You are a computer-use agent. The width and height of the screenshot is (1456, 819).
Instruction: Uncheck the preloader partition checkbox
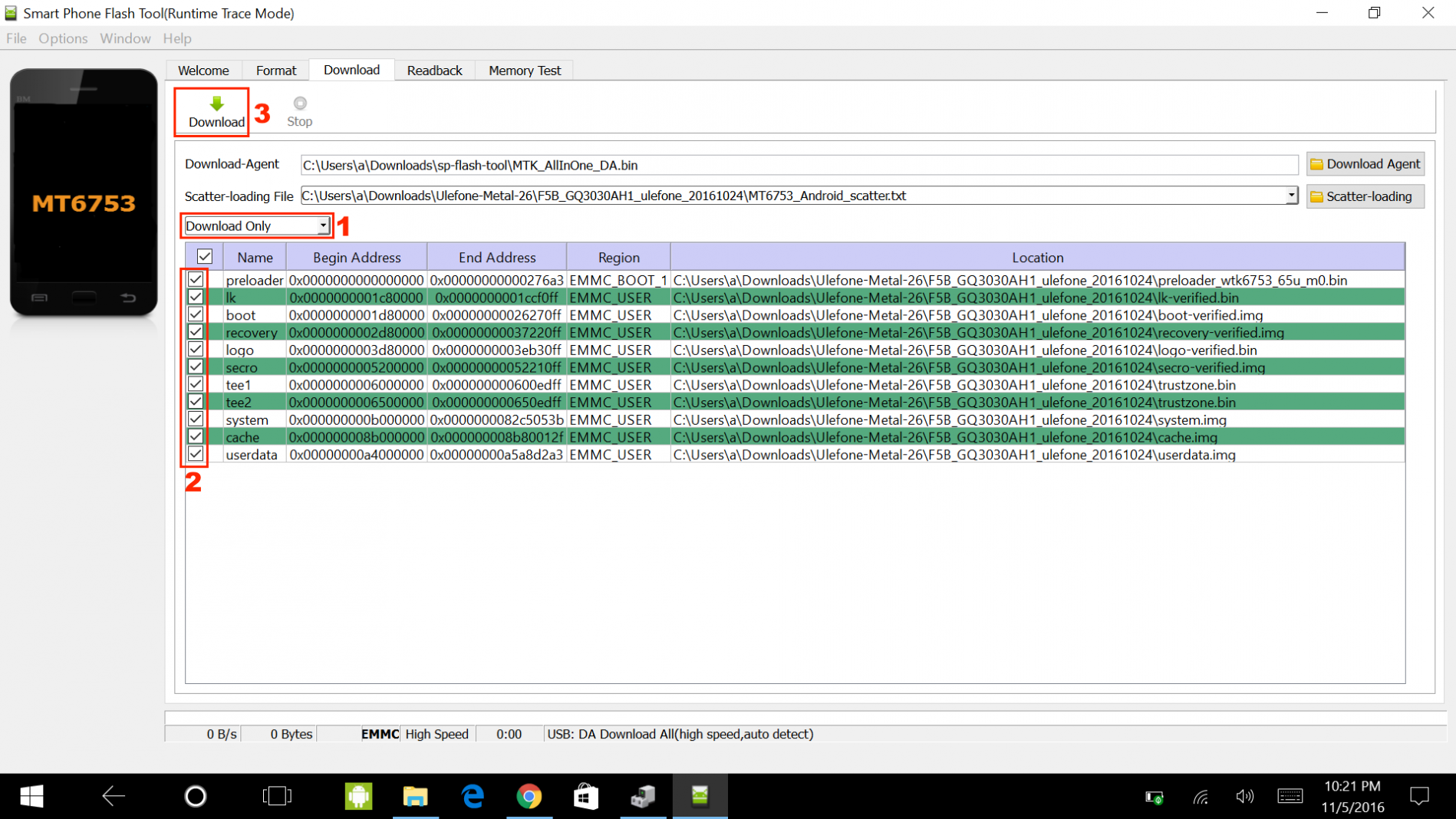click(196, 280)
